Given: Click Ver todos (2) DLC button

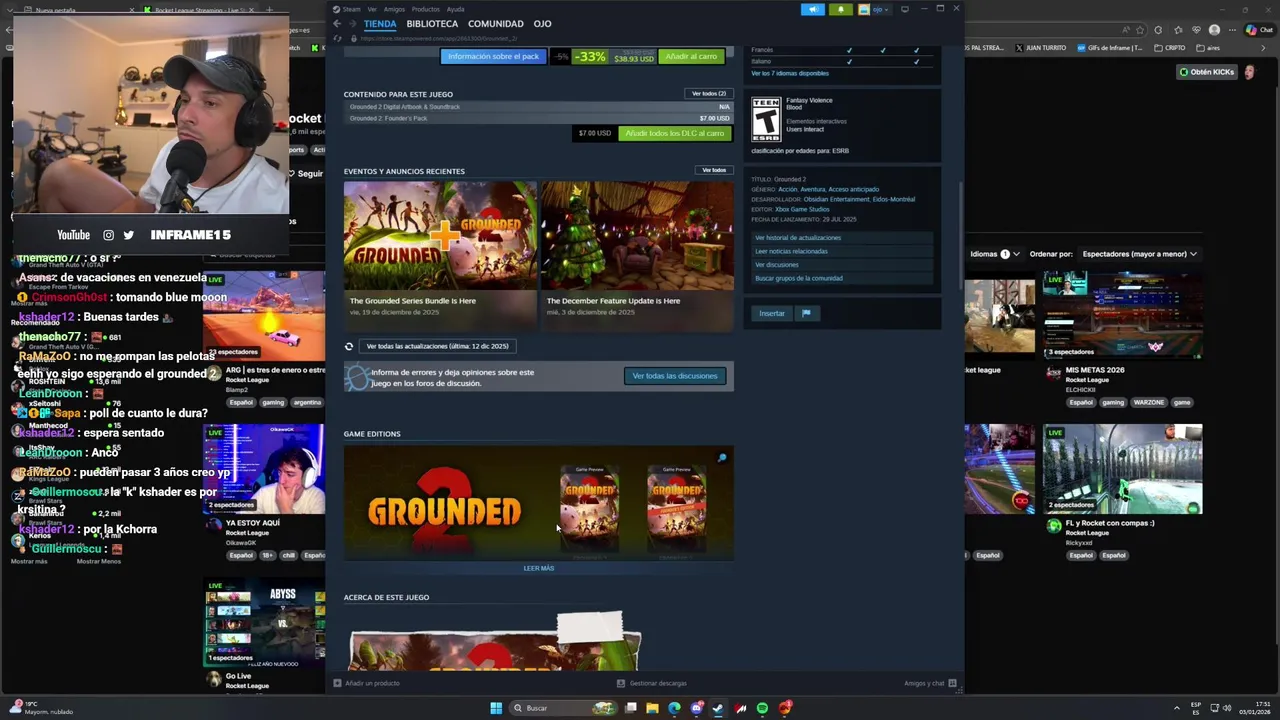Looking at the screenshot, I should point(709,94).
